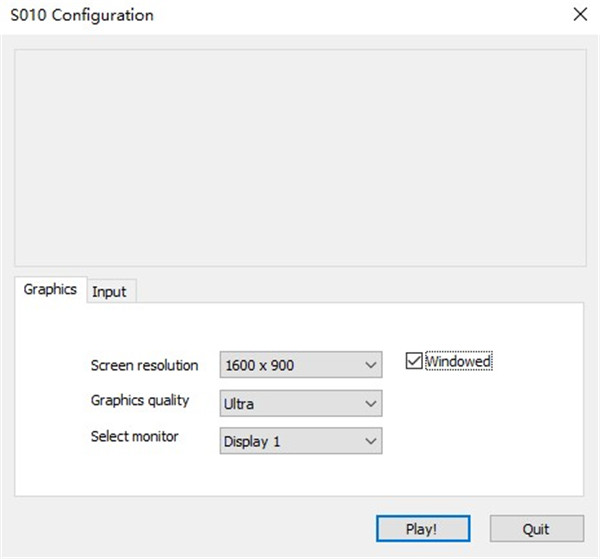The width and height of the screenshot is (600, 559).
Task: Click the arrow beside 1600 x 900
Action: (x=370, y=365)
